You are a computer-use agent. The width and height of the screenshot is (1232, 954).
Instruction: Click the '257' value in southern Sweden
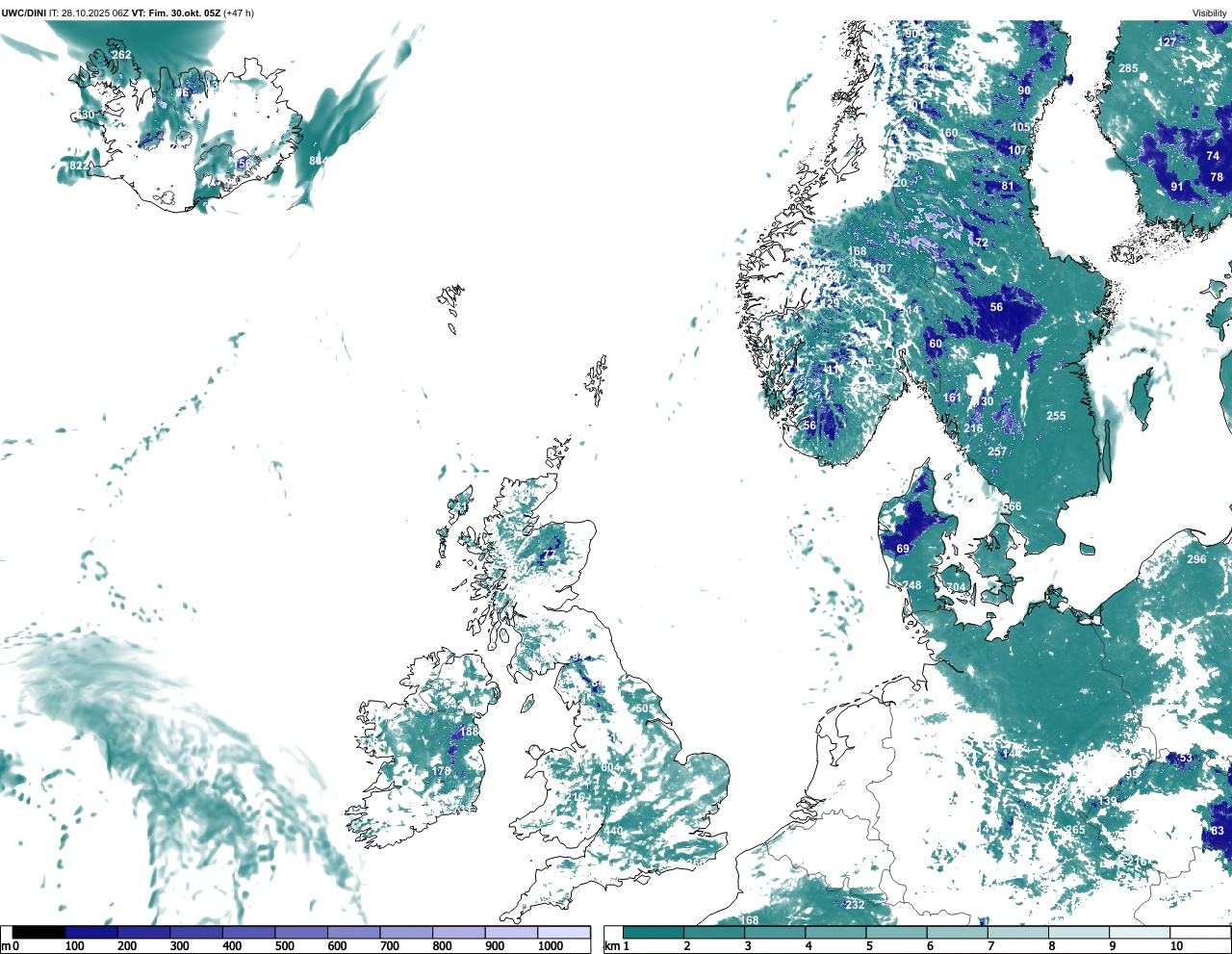997,451
